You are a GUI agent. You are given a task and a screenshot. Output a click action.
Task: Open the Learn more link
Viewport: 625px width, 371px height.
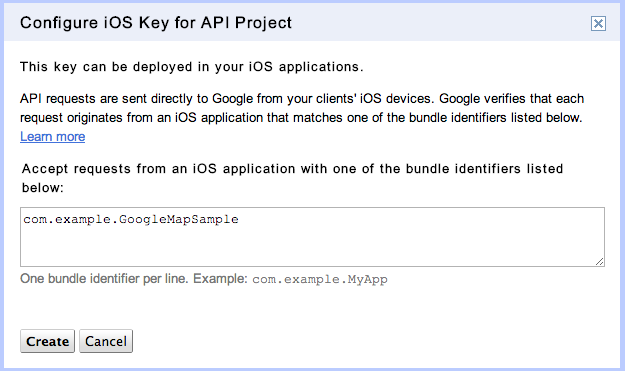click(53, 137)
